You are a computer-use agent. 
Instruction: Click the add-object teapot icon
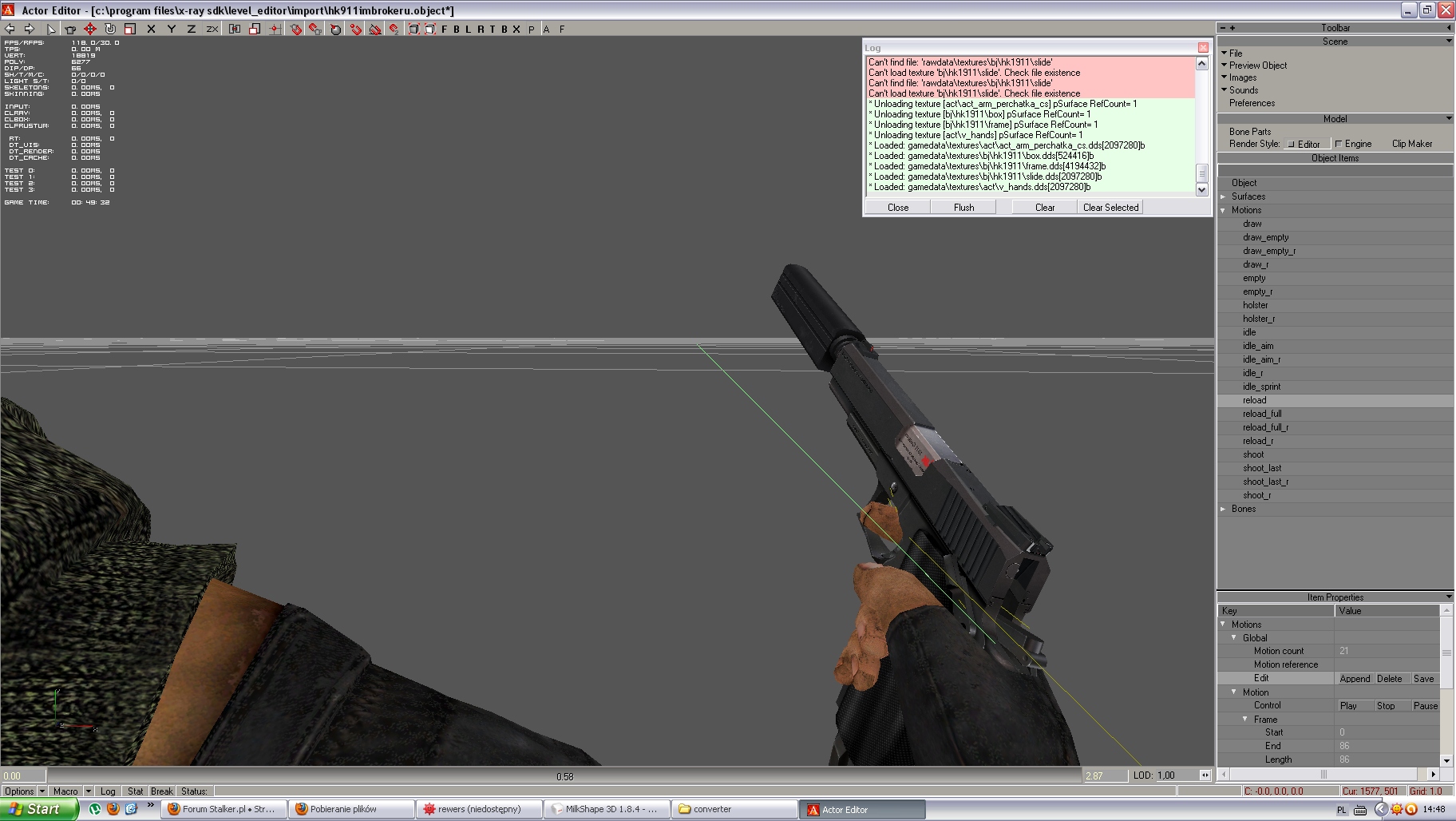70,29
